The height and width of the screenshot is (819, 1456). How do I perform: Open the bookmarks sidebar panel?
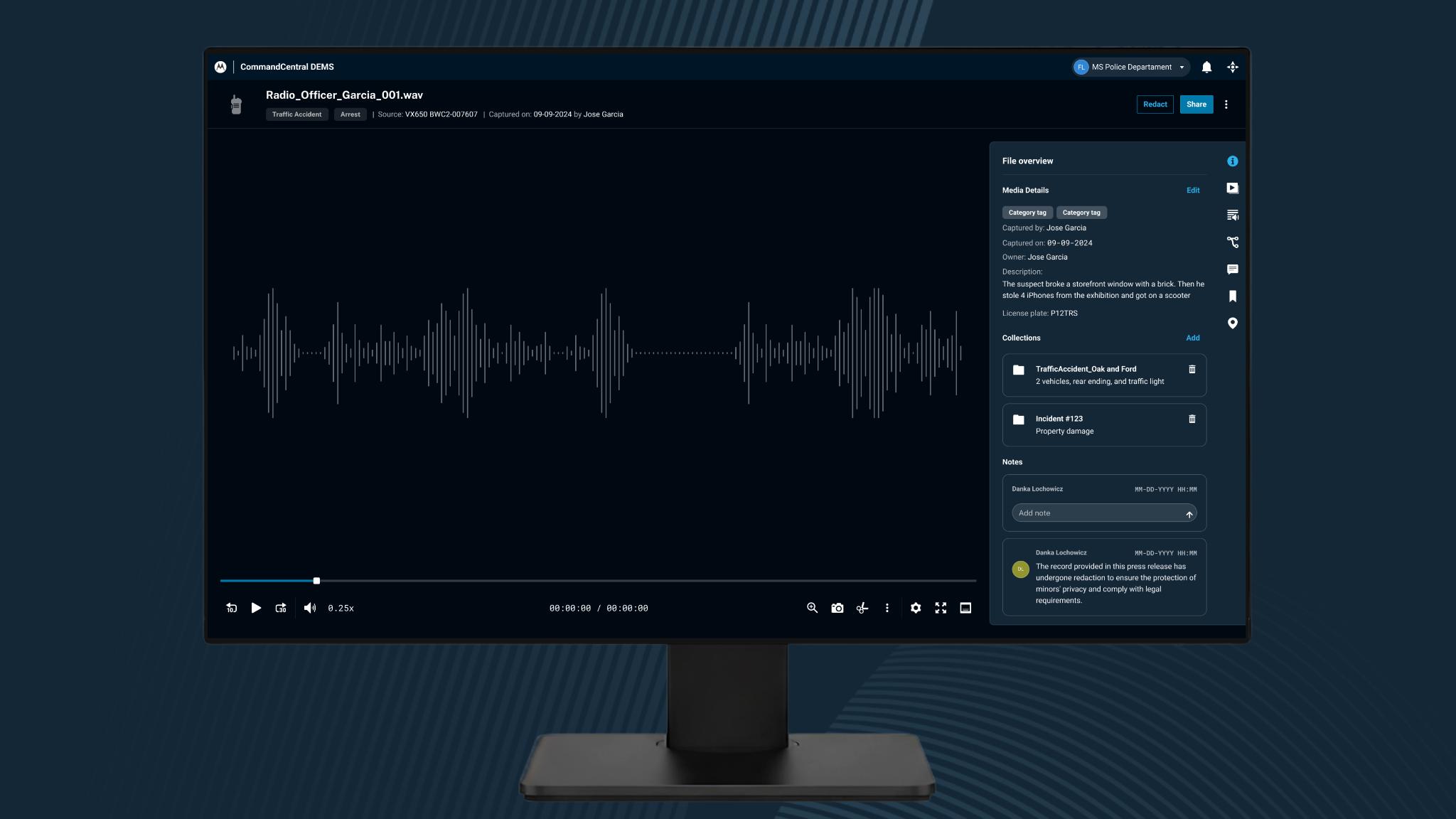pos(1232,296)
